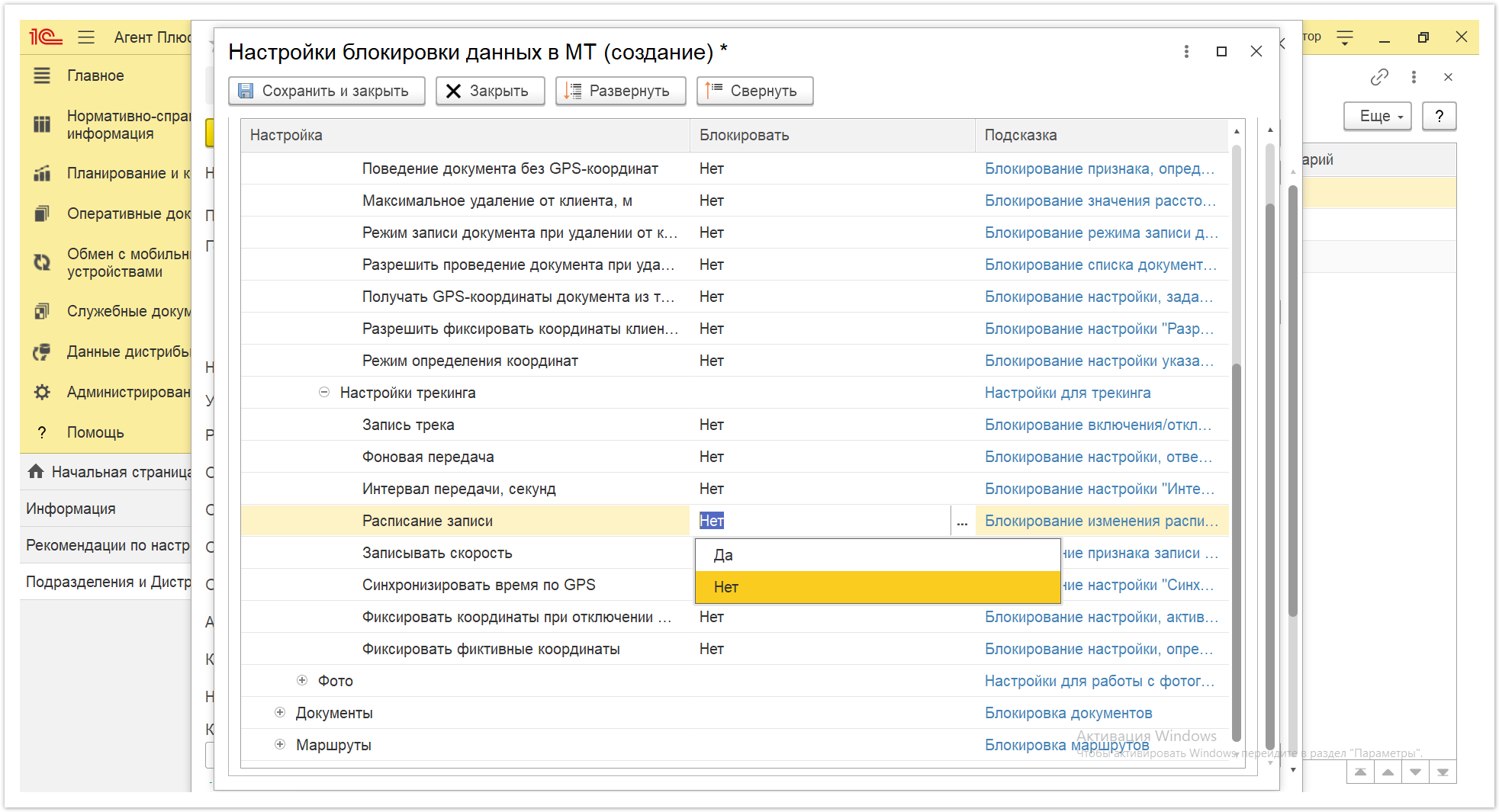Select Фиксировать фиктивные координаты row
Image resolution: width=1499 pixels, height=812 pixels.
tap(735, 649)
